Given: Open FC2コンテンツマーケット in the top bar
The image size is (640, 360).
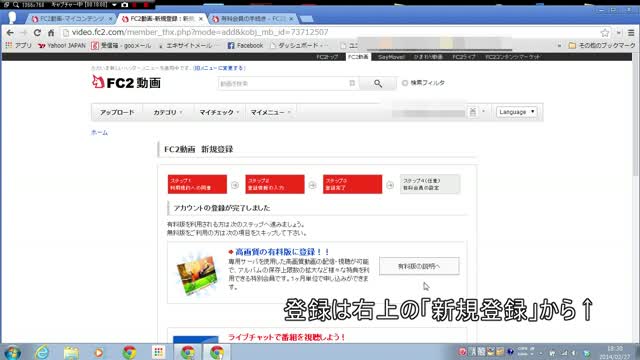Looking at the screenshot, I should click(513, 57).
